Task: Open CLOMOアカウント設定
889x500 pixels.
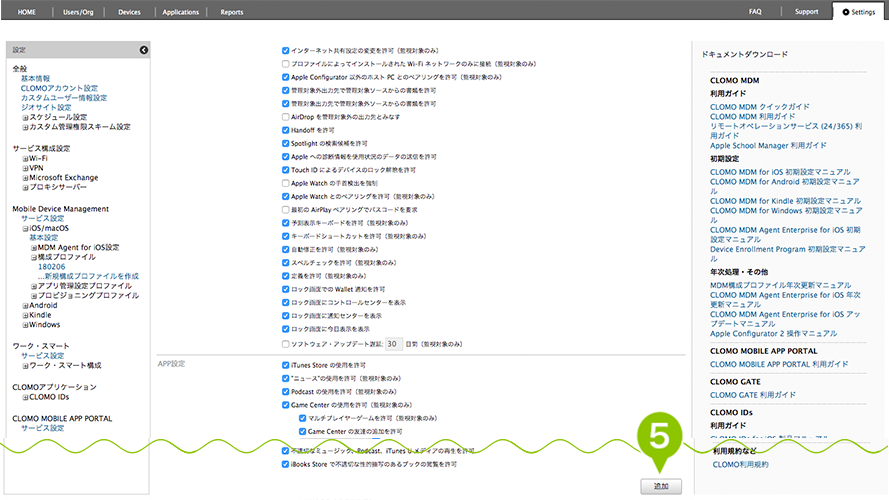Action: coord(59,88)
